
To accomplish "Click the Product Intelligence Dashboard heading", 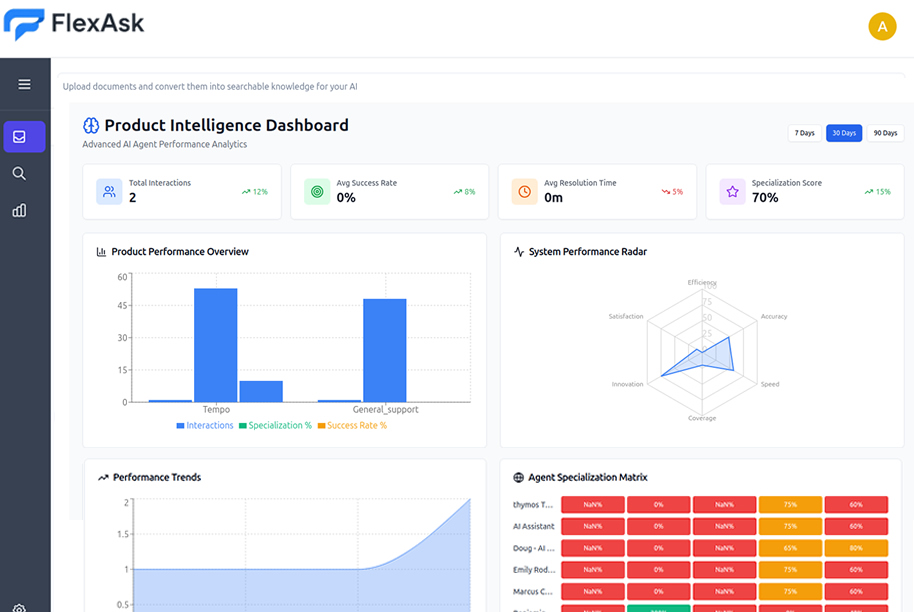I will pos(227,125).
